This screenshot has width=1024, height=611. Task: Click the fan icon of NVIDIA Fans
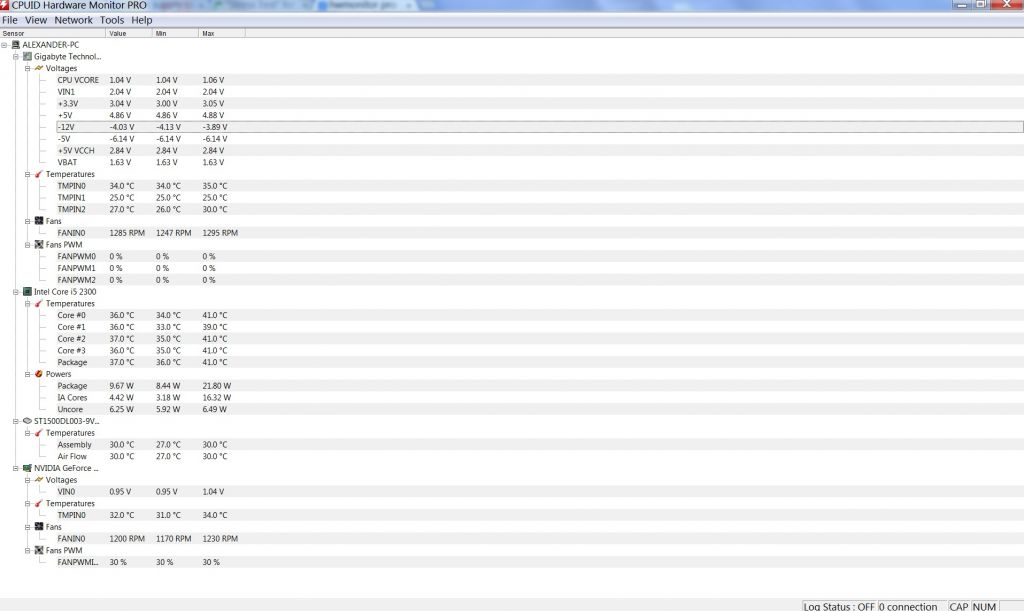coord(39,526)
